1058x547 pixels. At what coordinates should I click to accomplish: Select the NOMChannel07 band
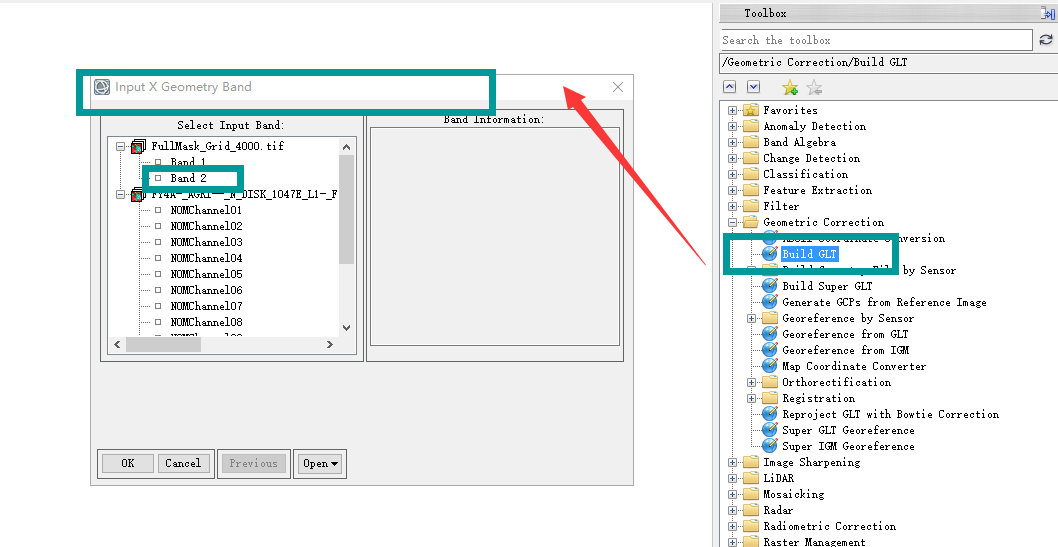click(x=206, y=306)
